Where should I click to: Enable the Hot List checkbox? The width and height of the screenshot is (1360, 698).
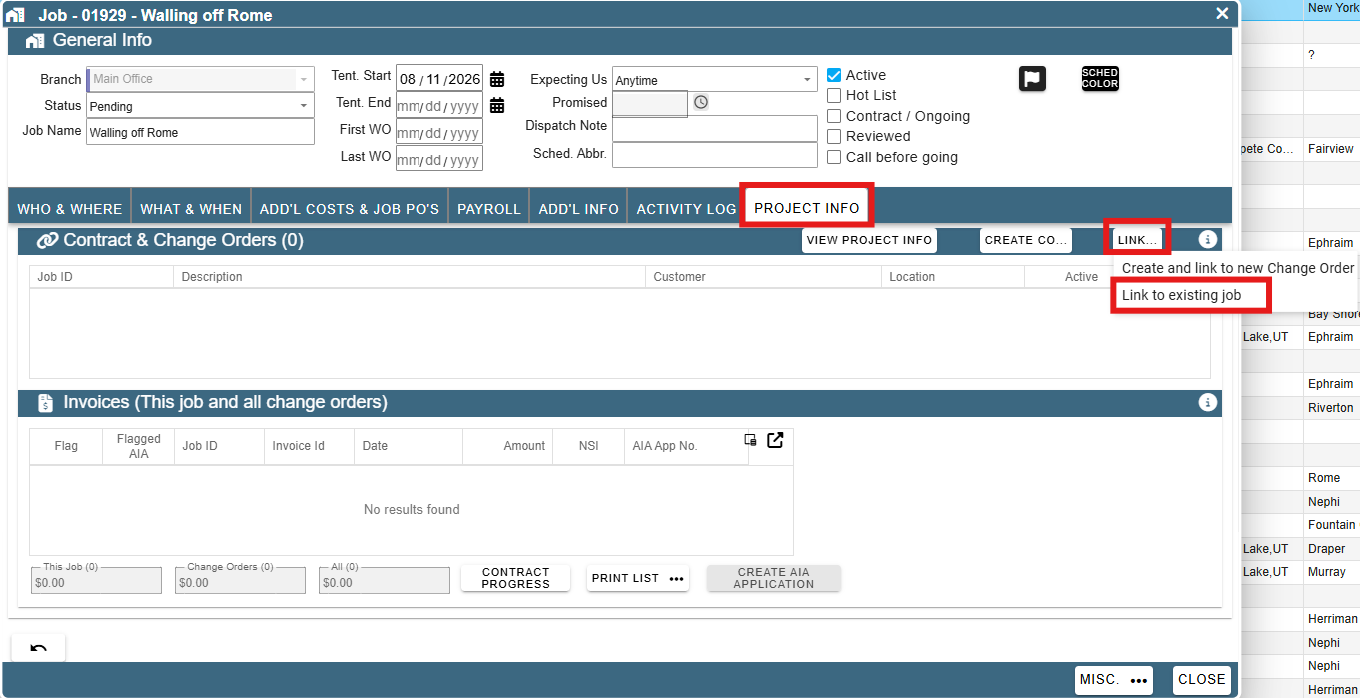834,95
